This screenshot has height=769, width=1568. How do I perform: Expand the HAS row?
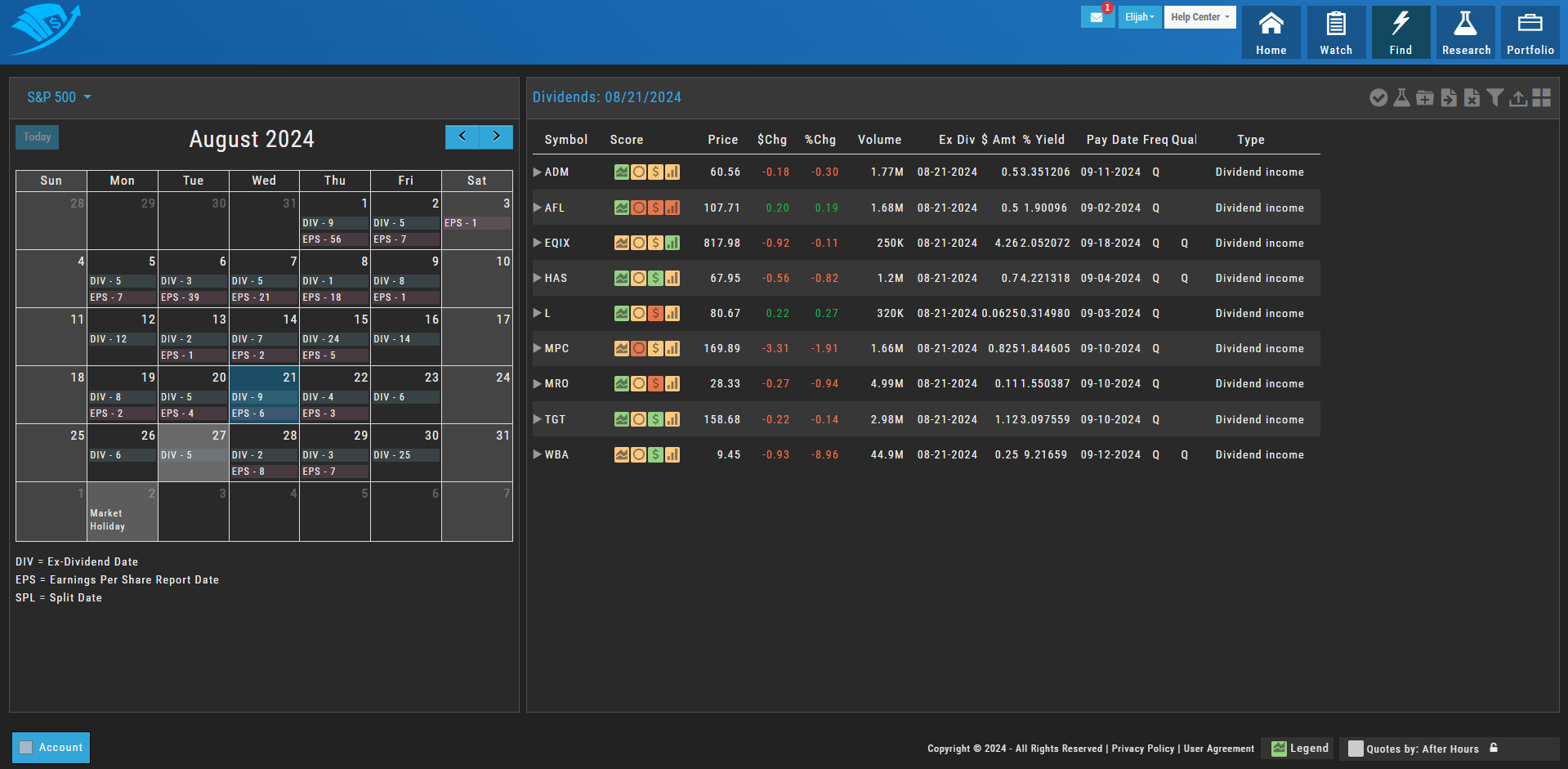(x=538, y=278)
